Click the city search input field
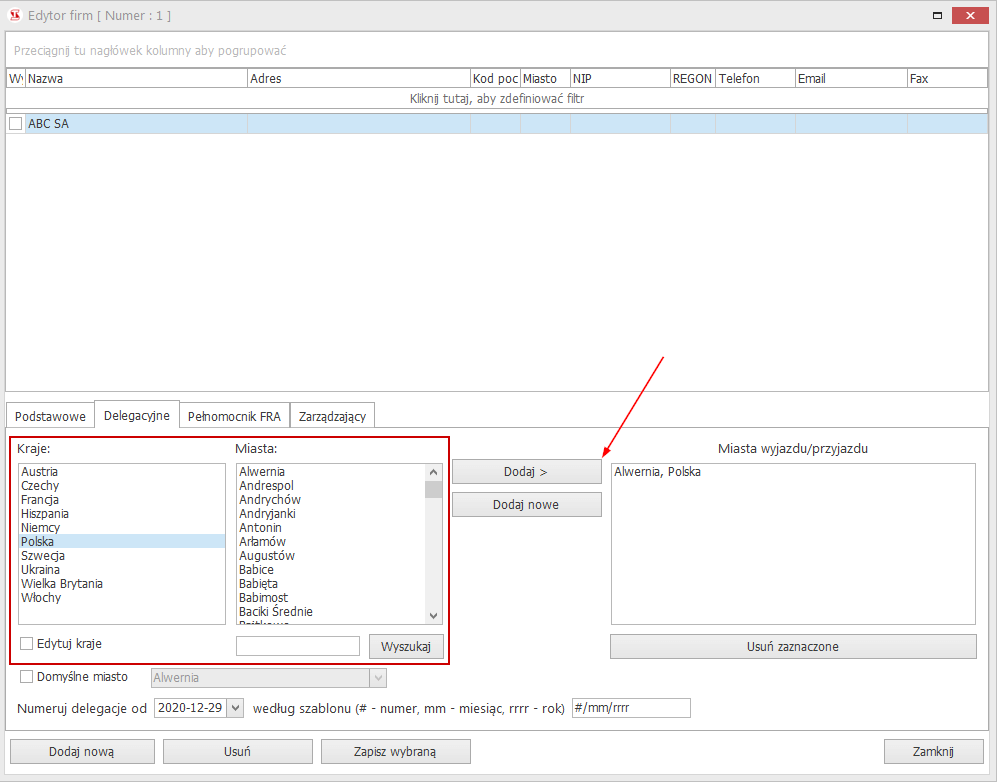 pos(297,647)
